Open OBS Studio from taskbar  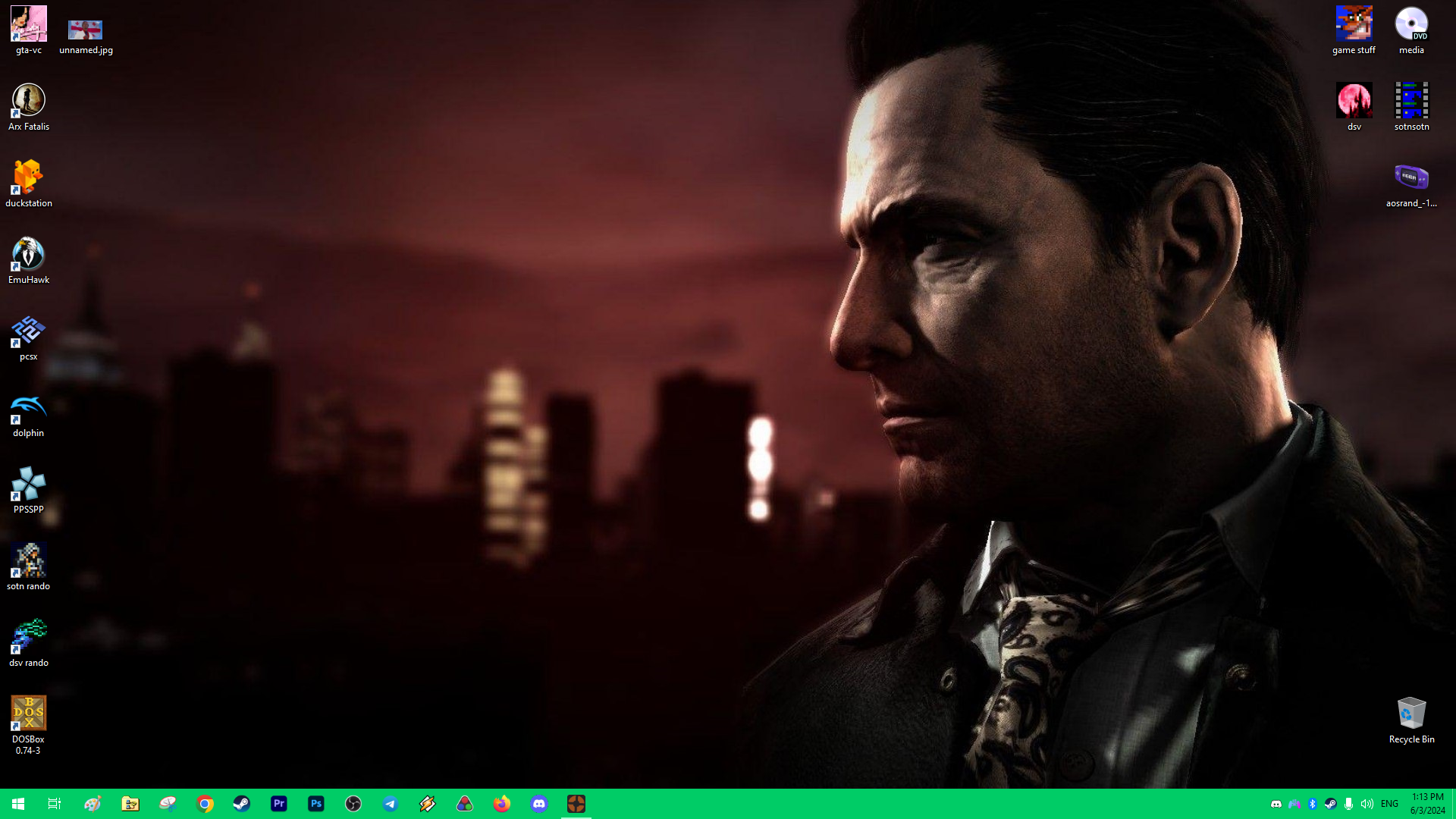(353, 804)
